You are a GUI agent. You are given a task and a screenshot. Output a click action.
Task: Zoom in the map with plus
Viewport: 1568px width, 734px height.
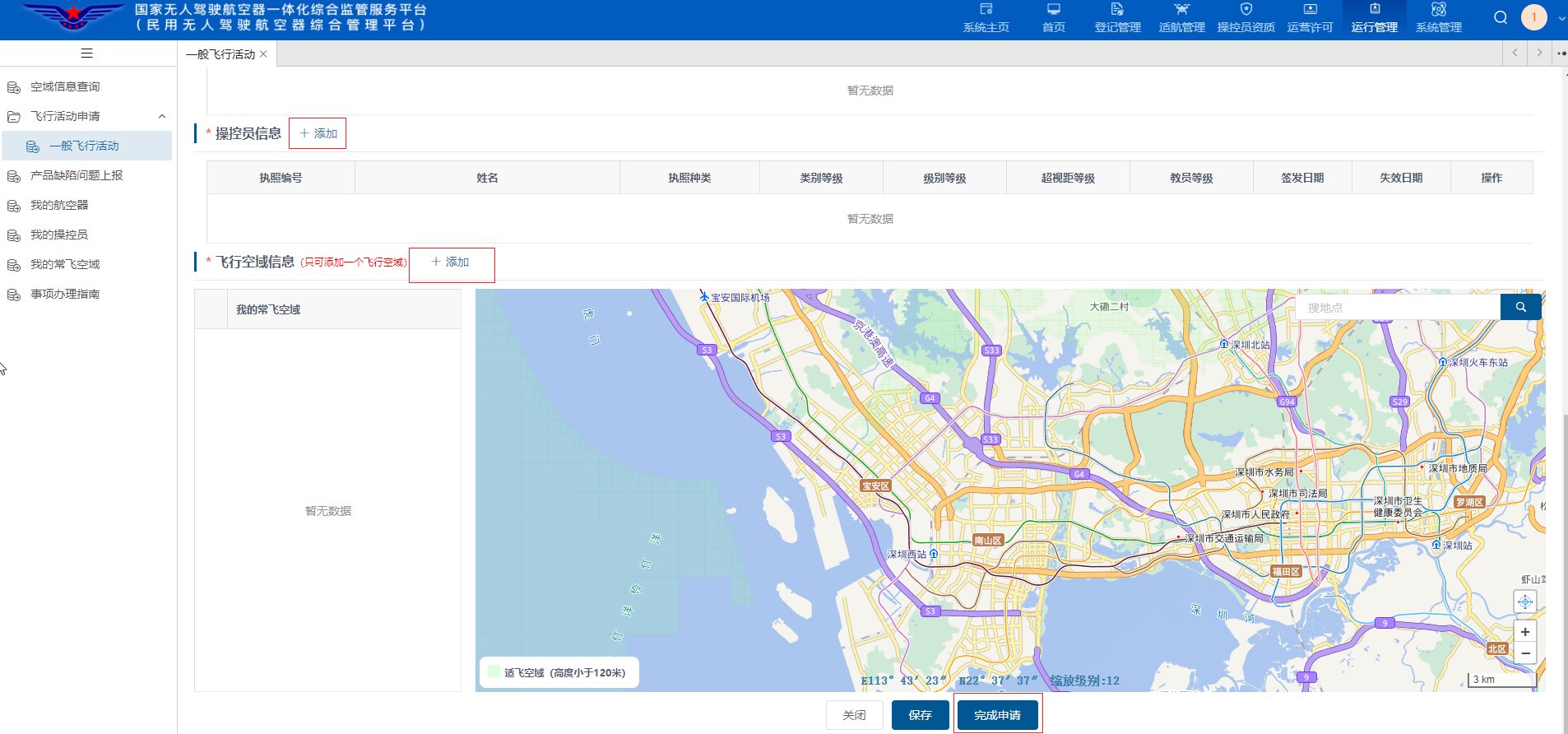point(1524,632)
